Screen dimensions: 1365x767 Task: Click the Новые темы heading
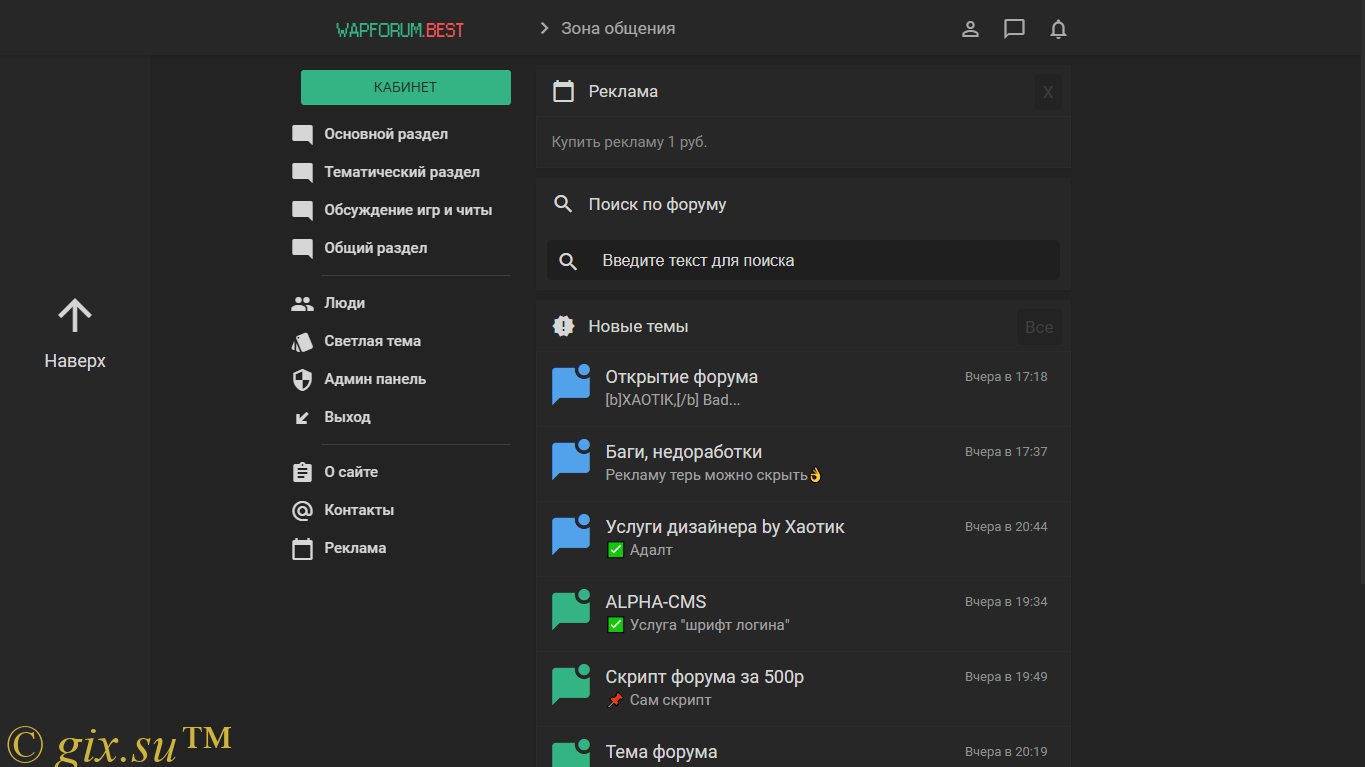pyautogui.click(x=638, y=326)
